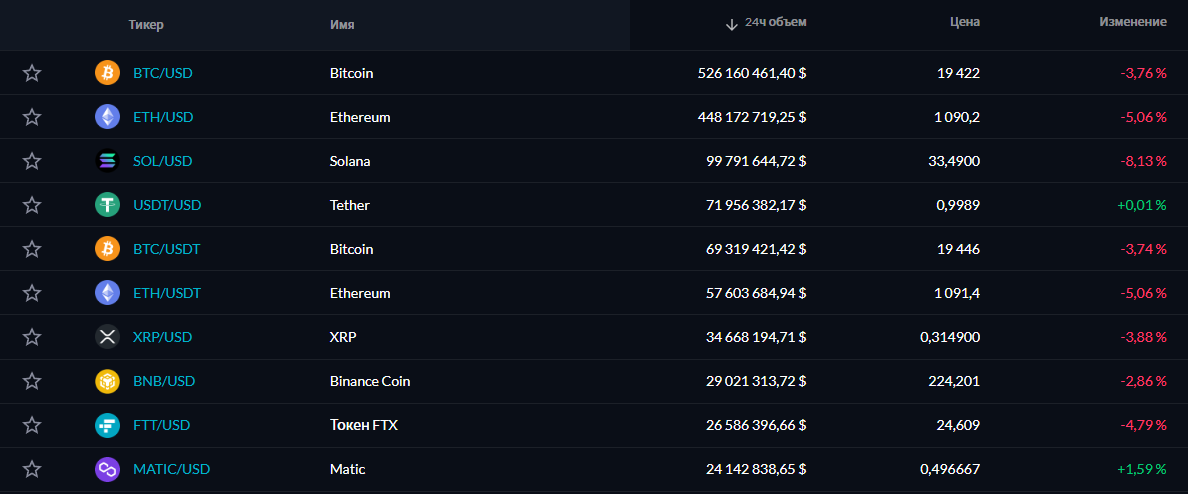The height and width of the screenshot is (494, 1188).
Task: Sort table by Изменение column header
Action: pyautogui.click(x=1132, y=22)
